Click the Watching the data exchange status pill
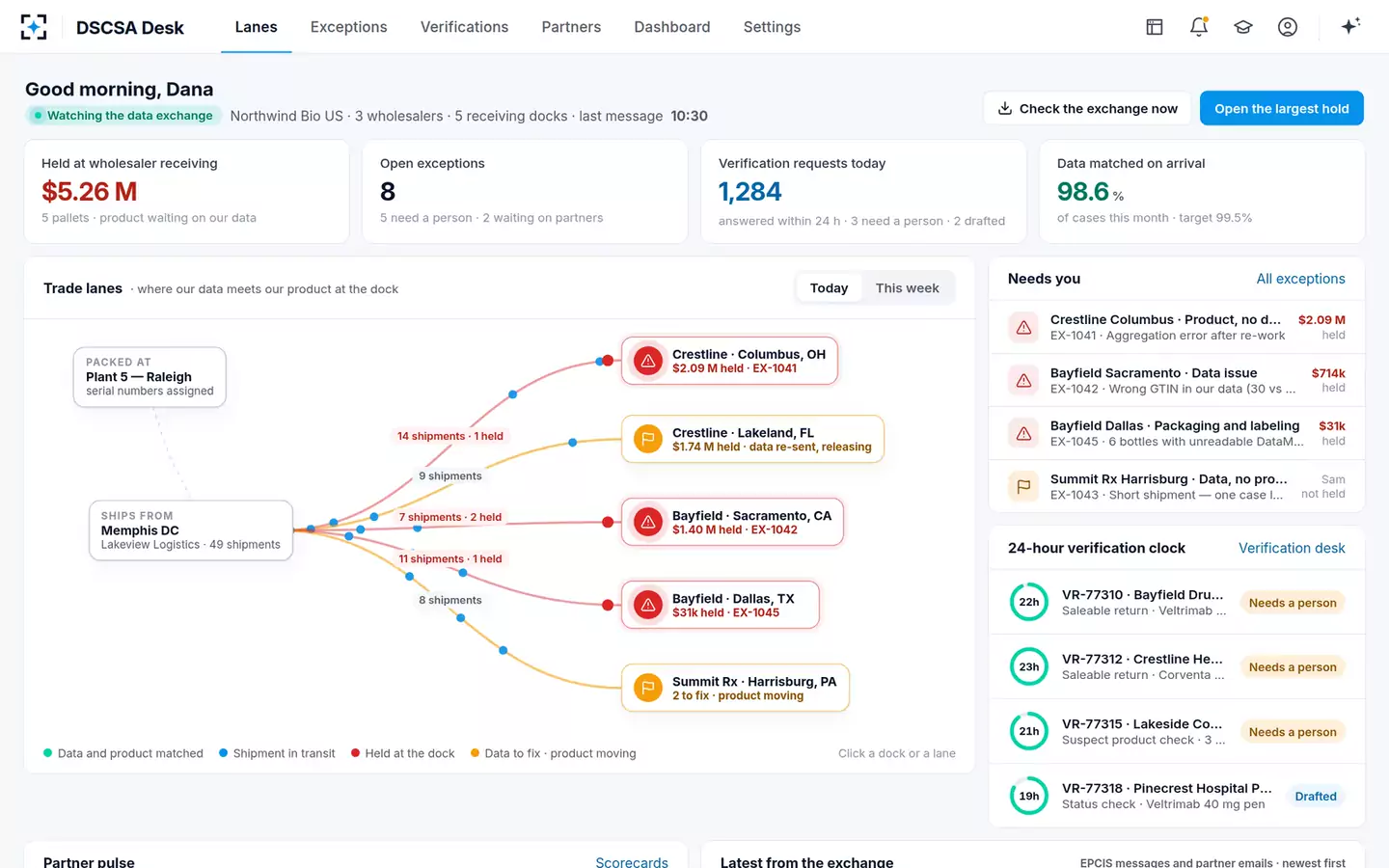Image resolution: width=1389 pixels, height=868 pixels. click(x=123, y=116)
